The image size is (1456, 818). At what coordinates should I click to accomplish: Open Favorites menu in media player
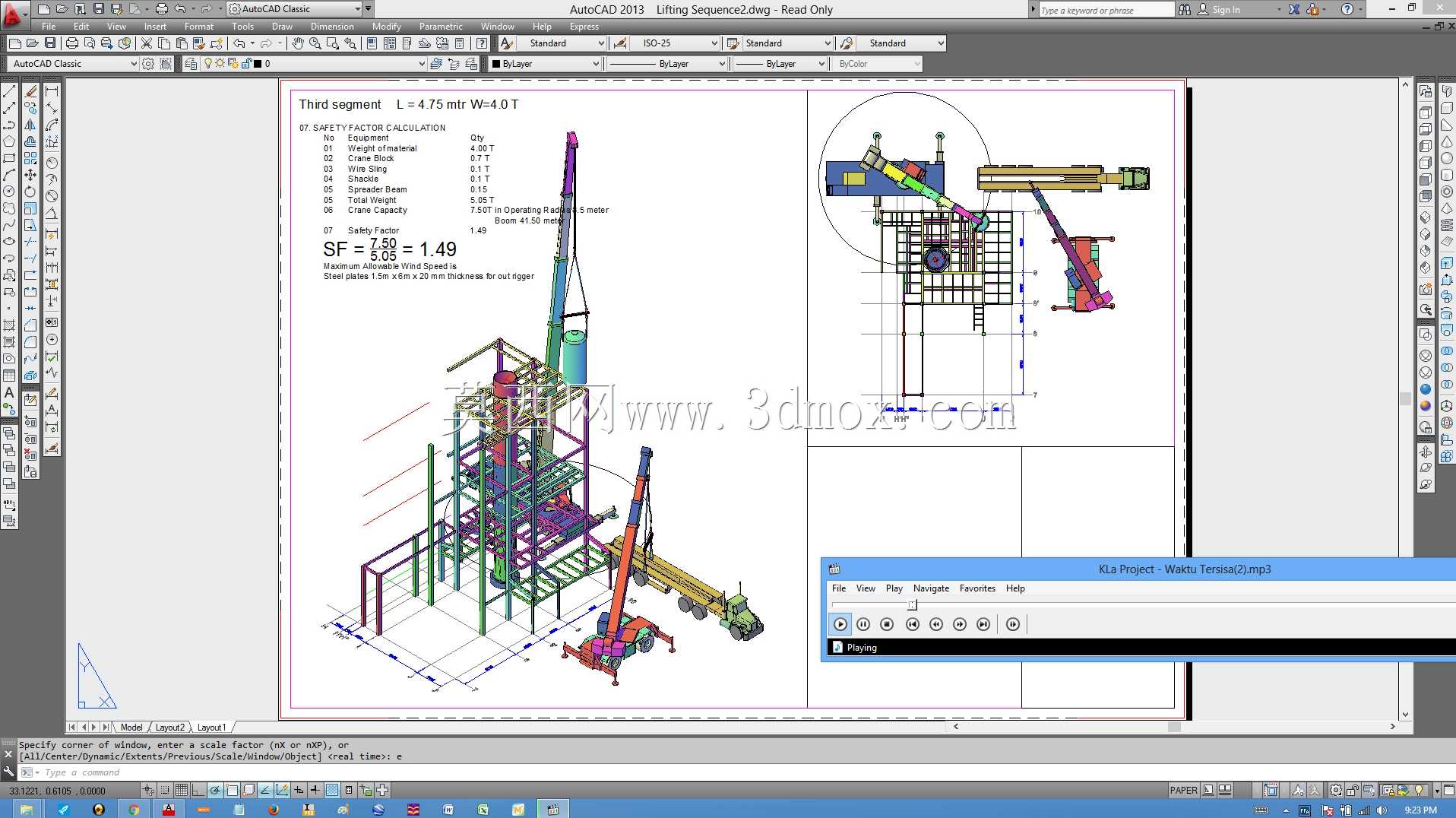(977, 588)
